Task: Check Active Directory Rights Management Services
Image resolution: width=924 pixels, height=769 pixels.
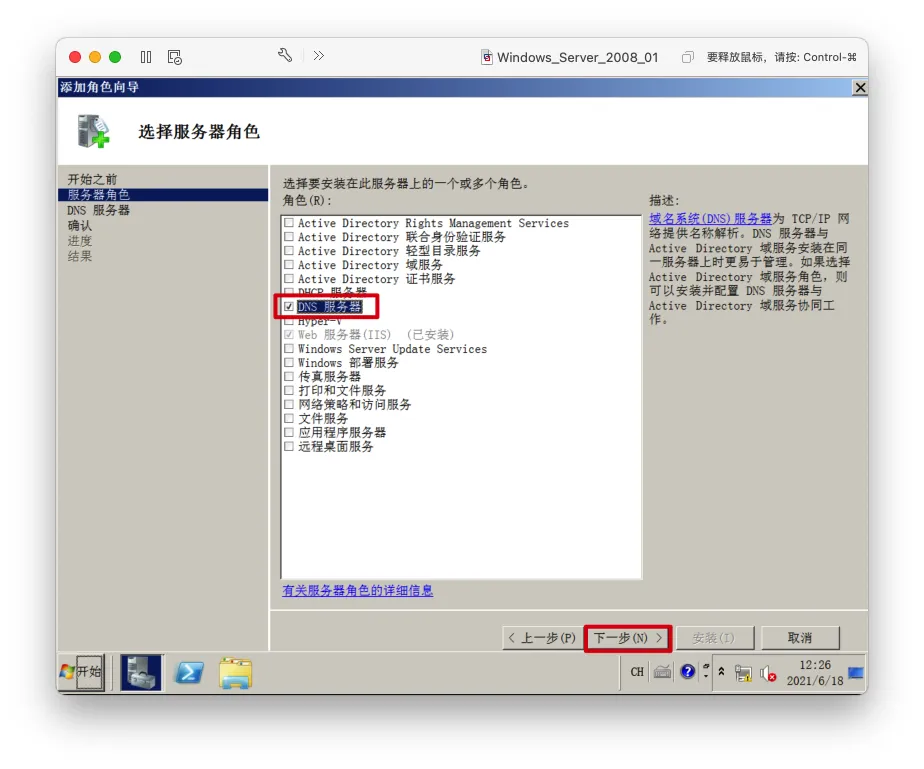Action: click(289, 223)
